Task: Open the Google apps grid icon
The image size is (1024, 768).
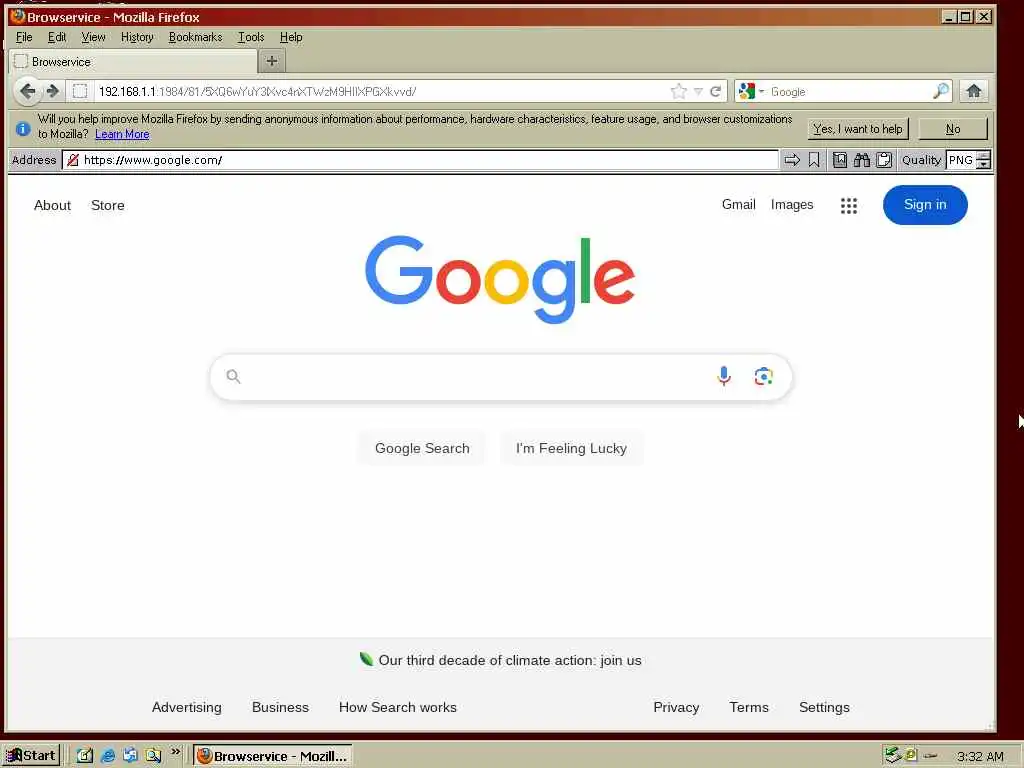Action: (x=849, y=206)
